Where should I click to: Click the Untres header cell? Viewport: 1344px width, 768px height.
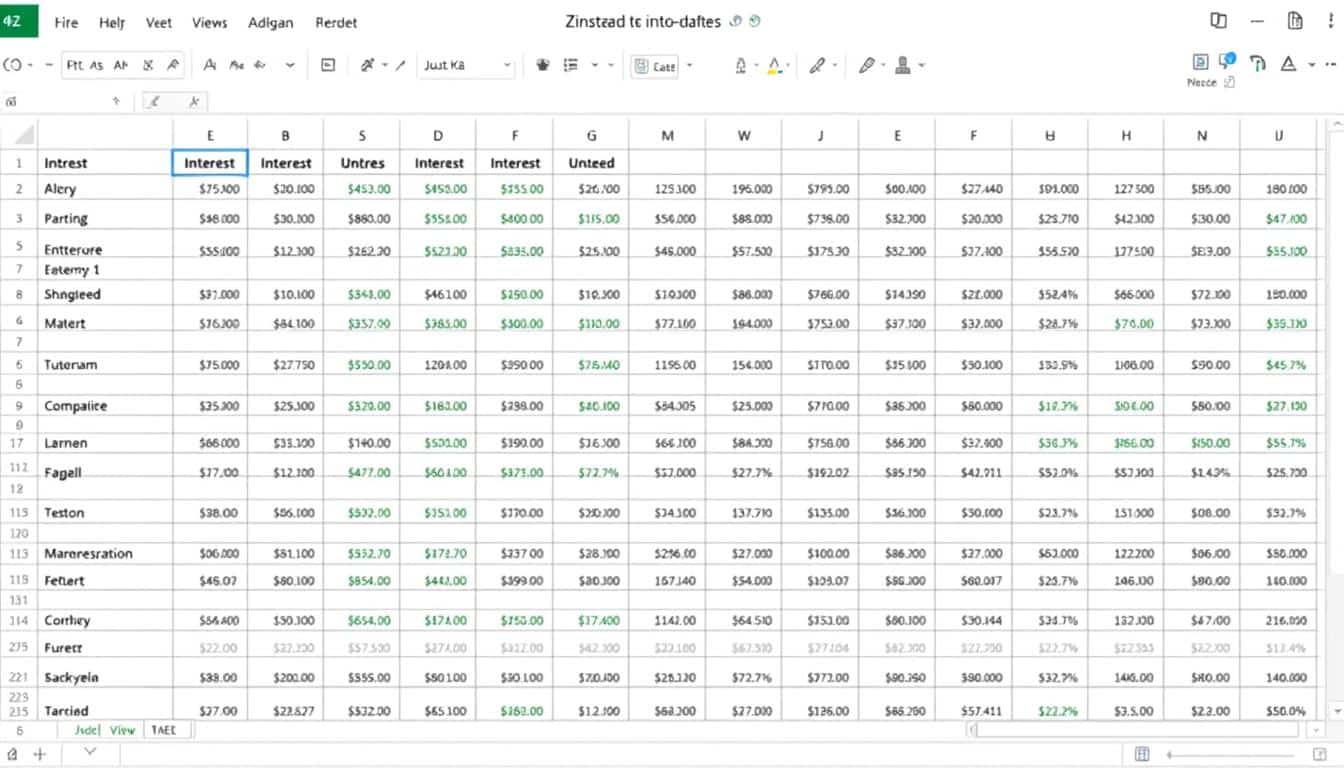pos(362,163)
